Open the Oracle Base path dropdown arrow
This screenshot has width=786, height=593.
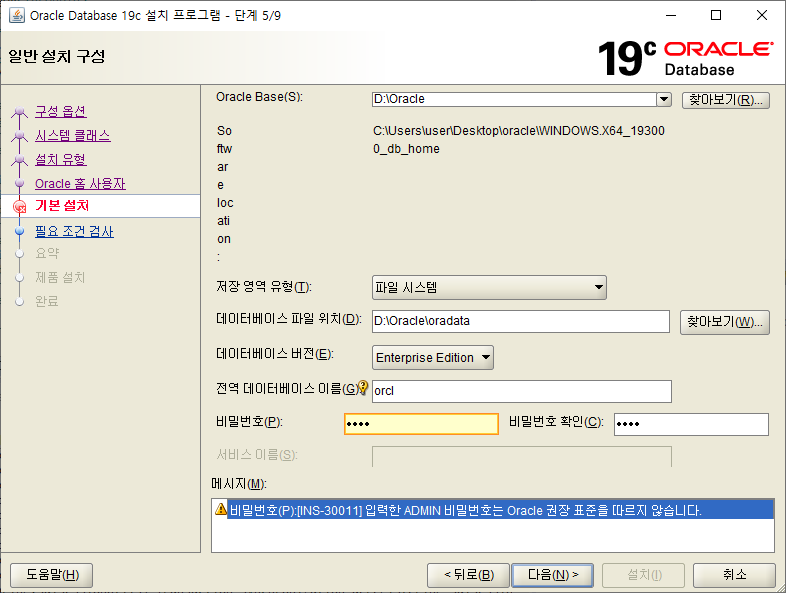pos(664,99)
